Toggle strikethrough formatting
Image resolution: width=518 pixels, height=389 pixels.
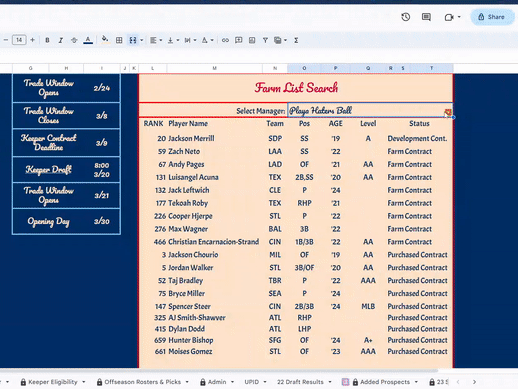(74, 40)
